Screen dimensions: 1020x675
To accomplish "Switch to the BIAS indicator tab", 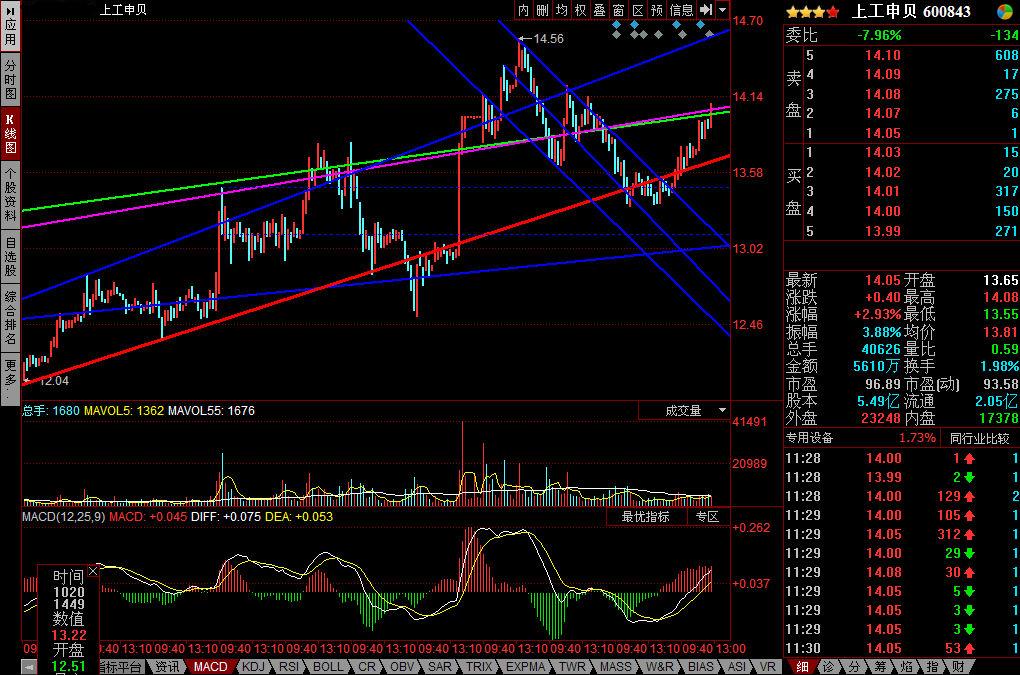I will tap(701, 667).
